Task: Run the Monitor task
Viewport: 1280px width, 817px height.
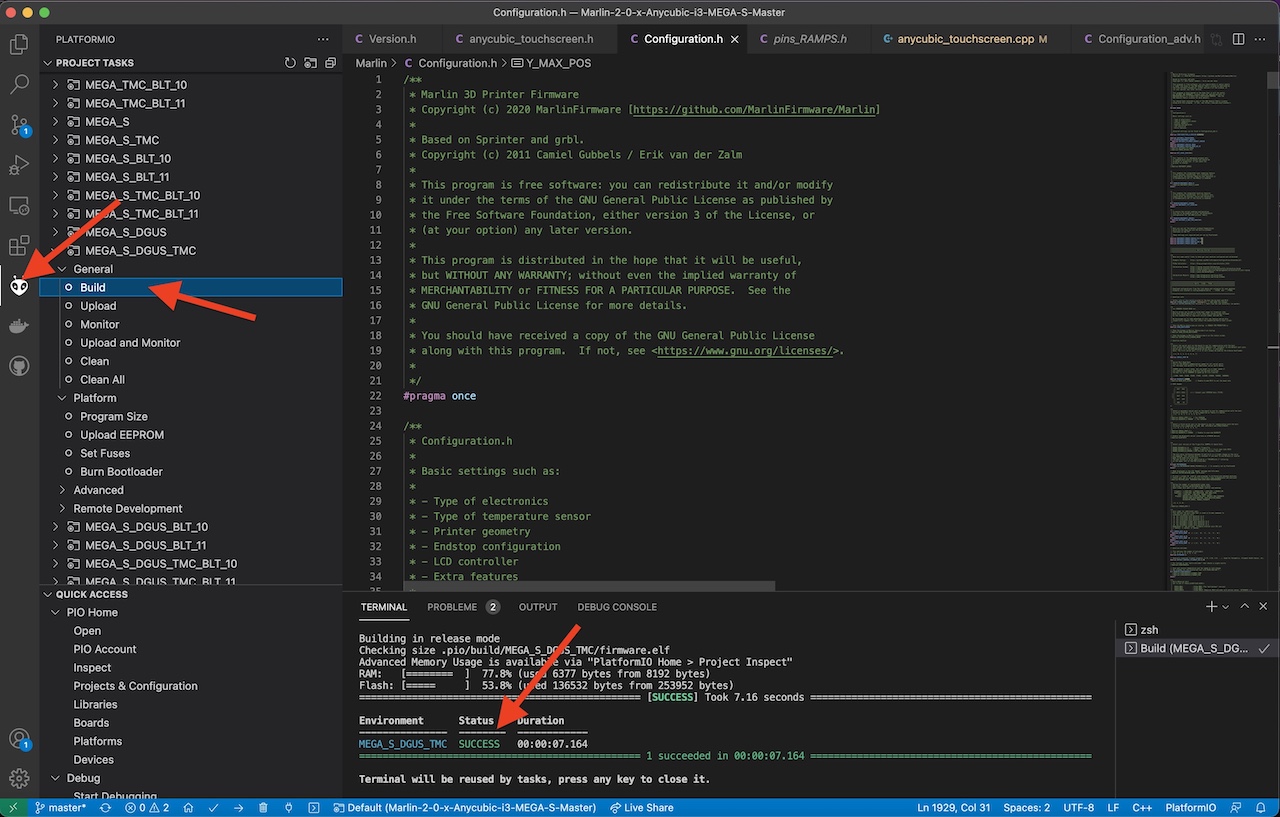Action: (x=100, y=324)
